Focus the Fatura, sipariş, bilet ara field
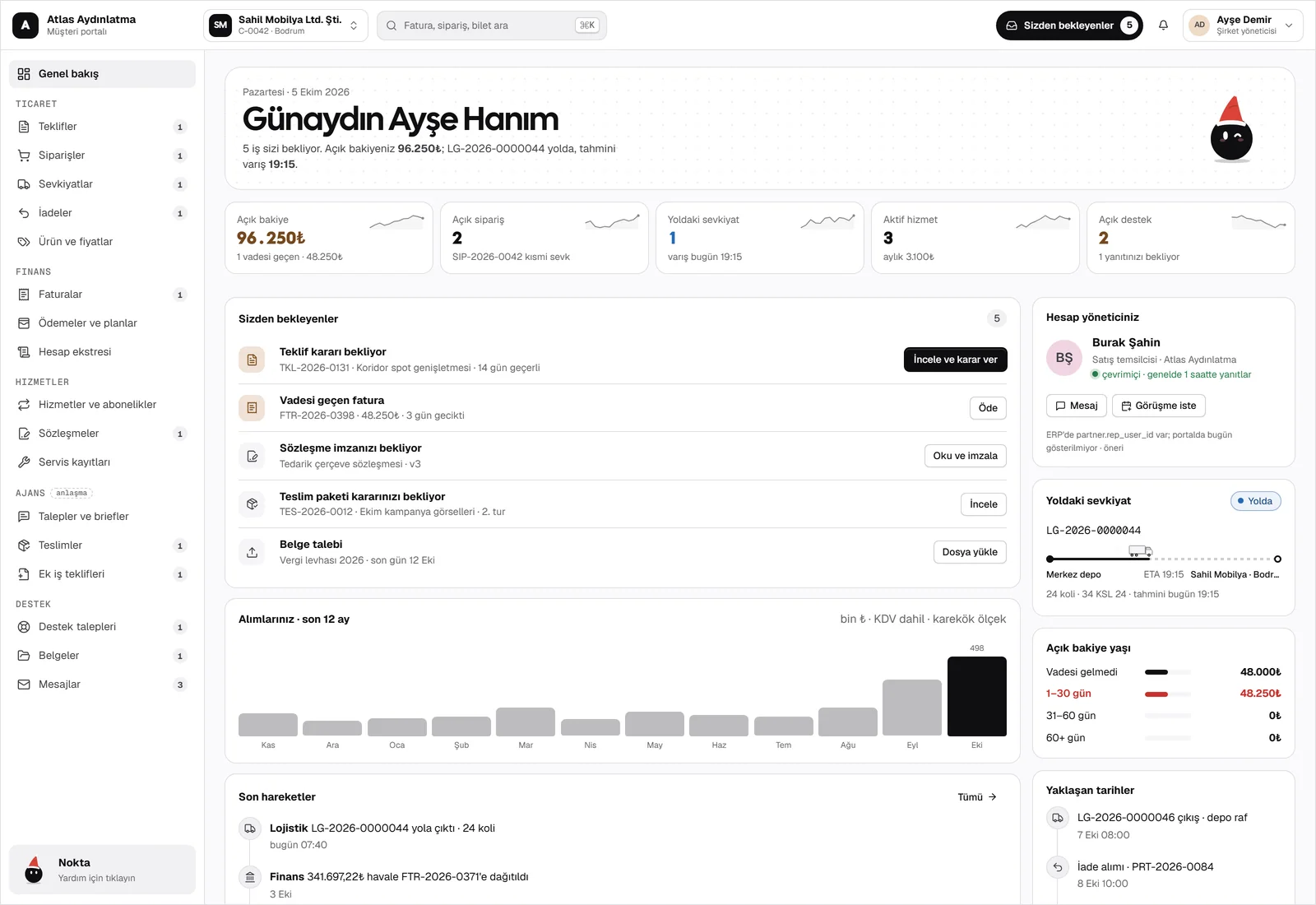Image resolution: width=1316 pixels, height=905 pixels. point(492,26)
